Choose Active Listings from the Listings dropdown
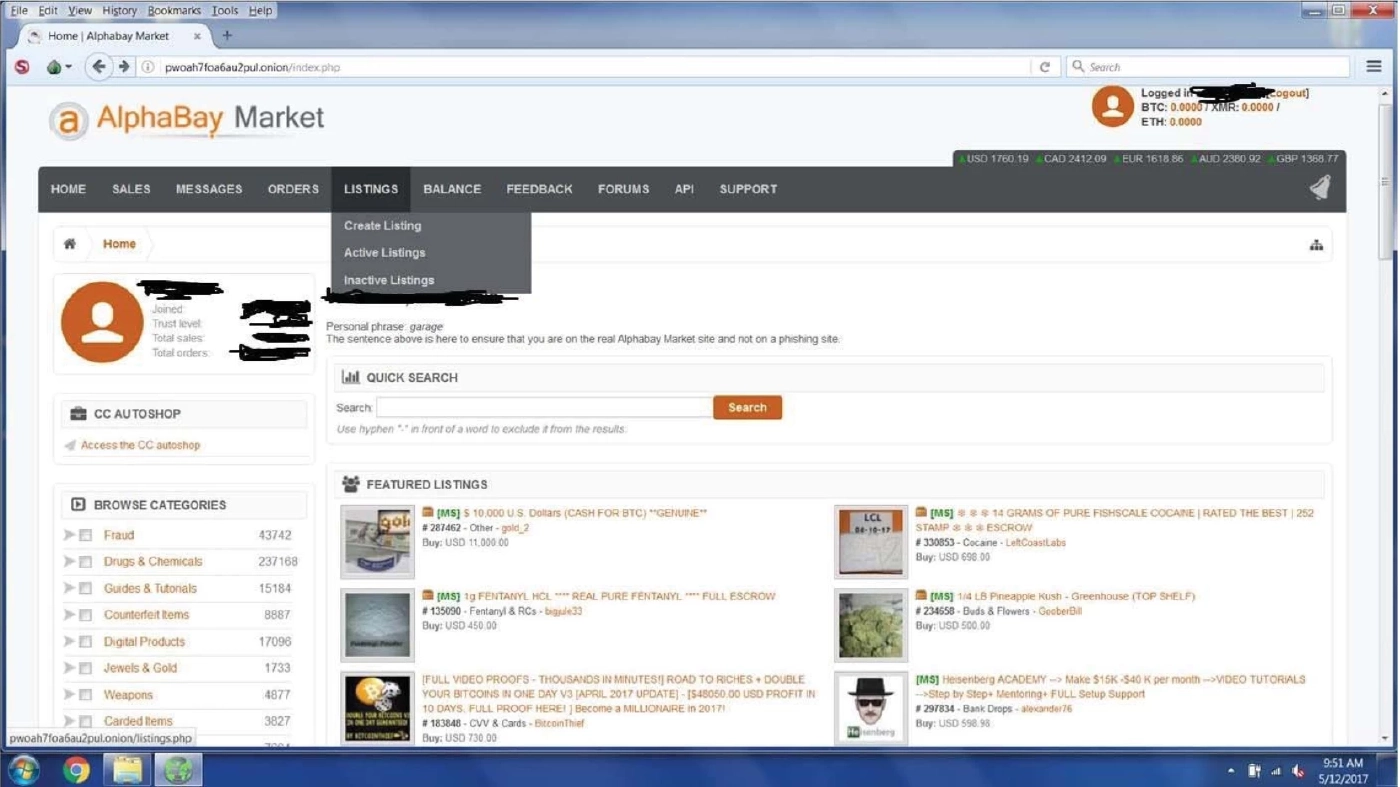This screenshot has width=1400, height=787. coord(385,253)
